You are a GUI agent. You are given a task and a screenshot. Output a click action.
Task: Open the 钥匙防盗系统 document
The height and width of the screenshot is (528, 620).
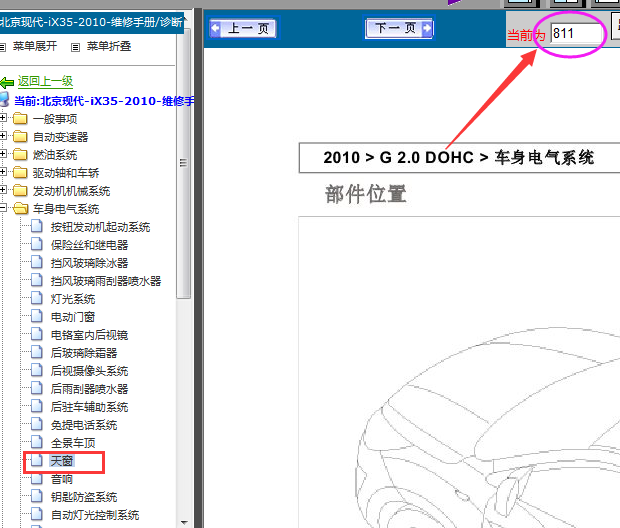[84, 497]
